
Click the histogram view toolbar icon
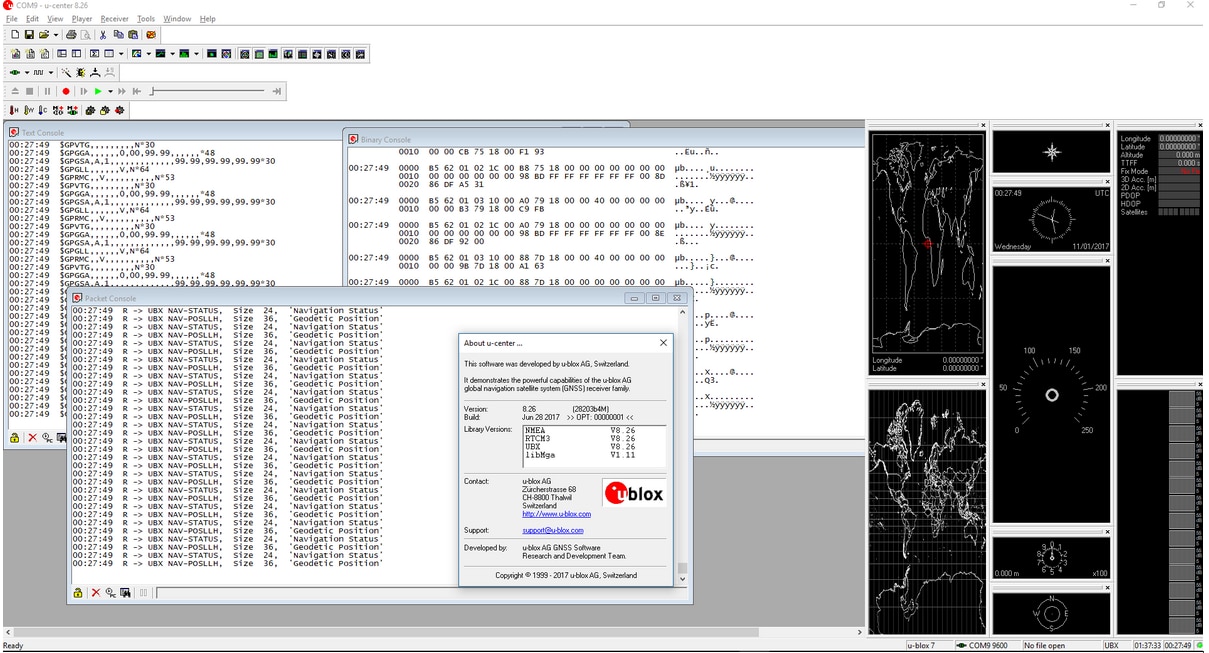pos(184,54)
